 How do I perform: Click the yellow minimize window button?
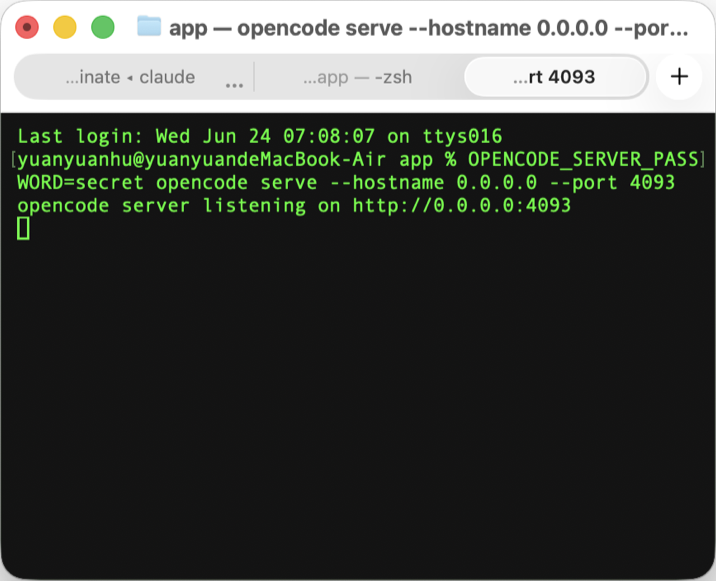(x=65, y=27)
